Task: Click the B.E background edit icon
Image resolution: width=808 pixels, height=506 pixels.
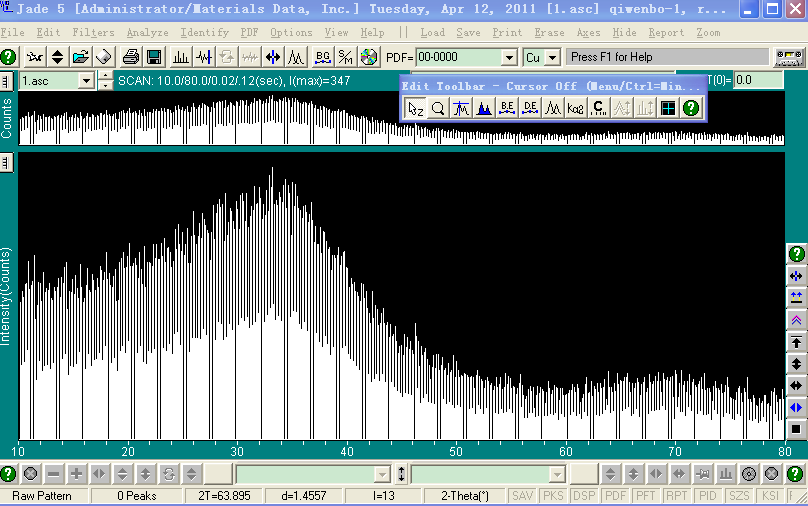Action: coord(507,108)
